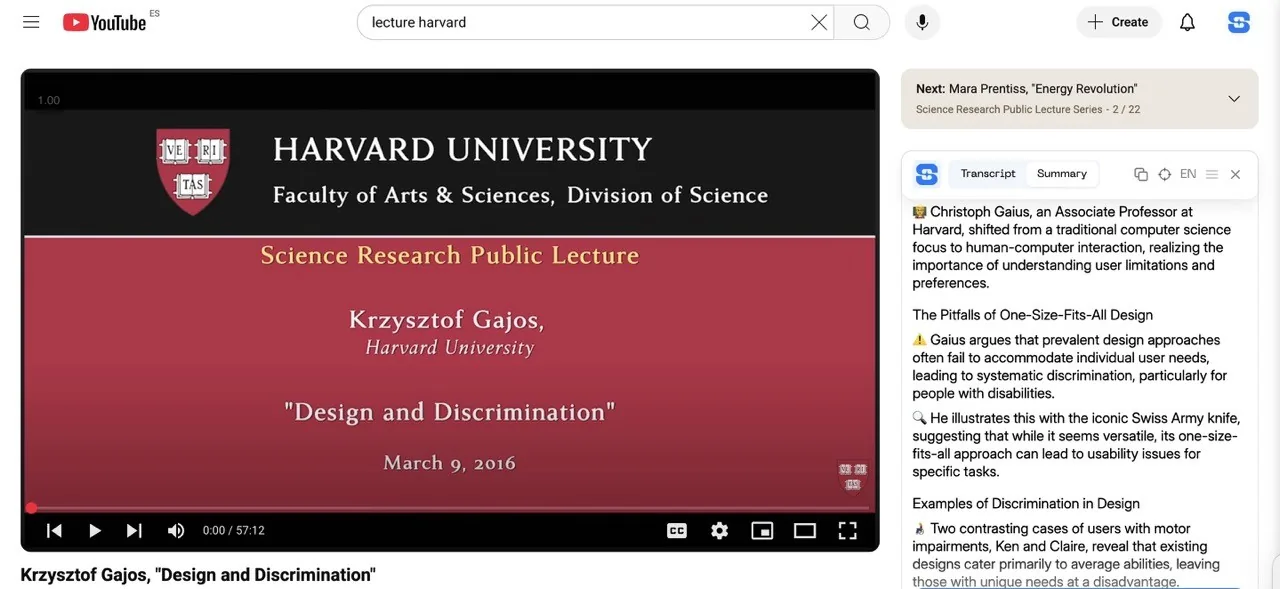Enable miniplayer mode
The image size is (1280, 589).
point(762,531)
